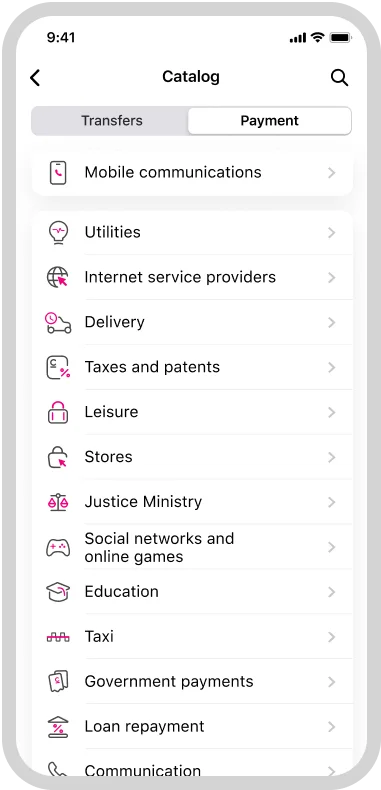This screenshot has width=381, height=790.
Task: Tap the Utilities lightbulb icon
Action: coord(58,233)
